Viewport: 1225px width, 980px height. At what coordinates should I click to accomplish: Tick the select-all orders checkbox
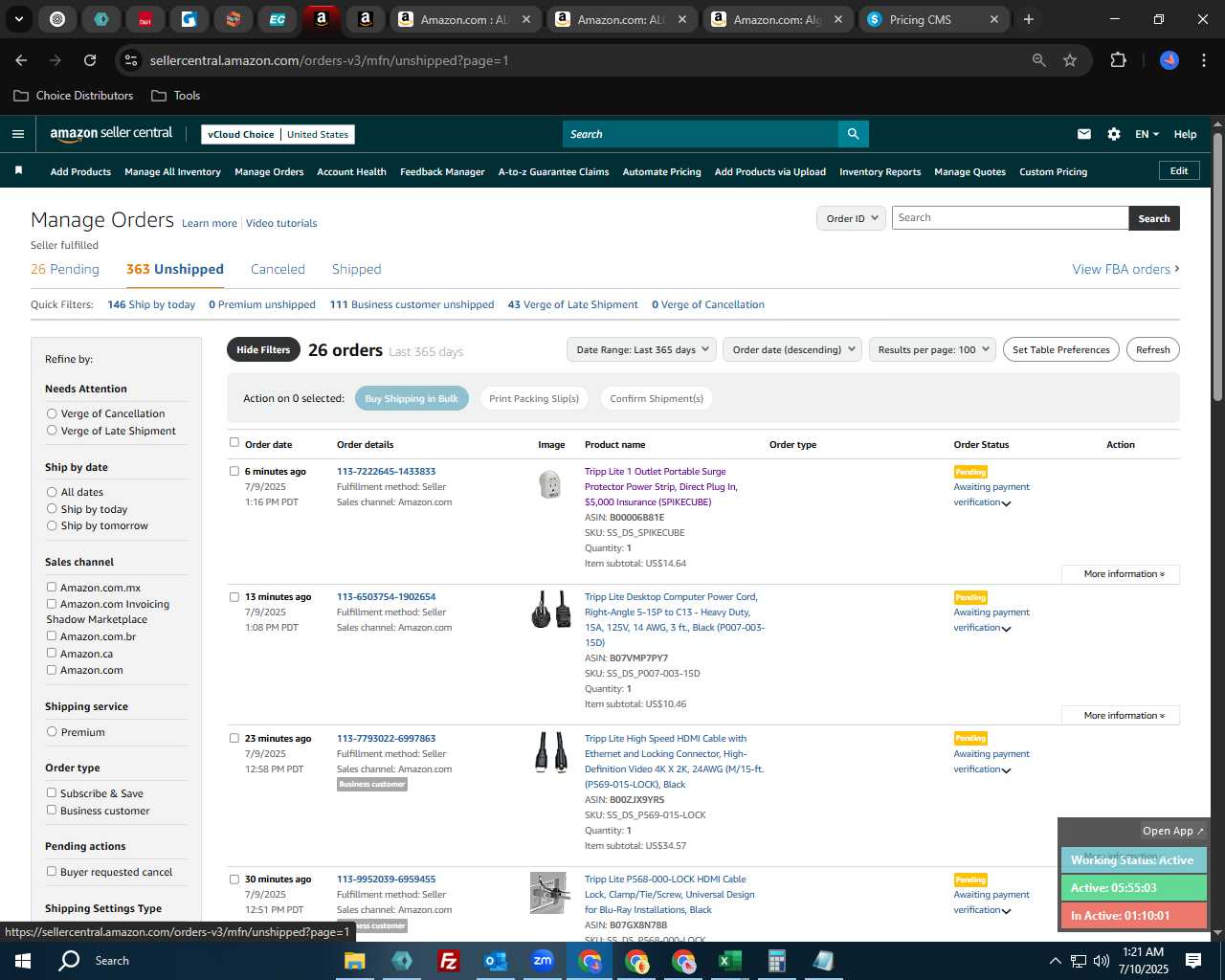234,442
